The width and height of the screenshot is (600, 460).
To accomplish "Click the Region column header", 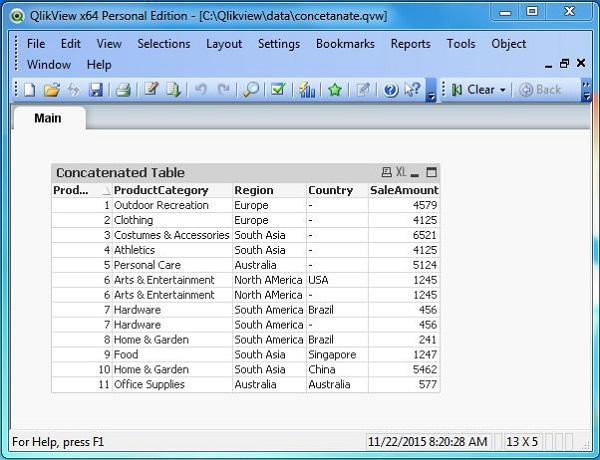I will click(x=269, y=190).
